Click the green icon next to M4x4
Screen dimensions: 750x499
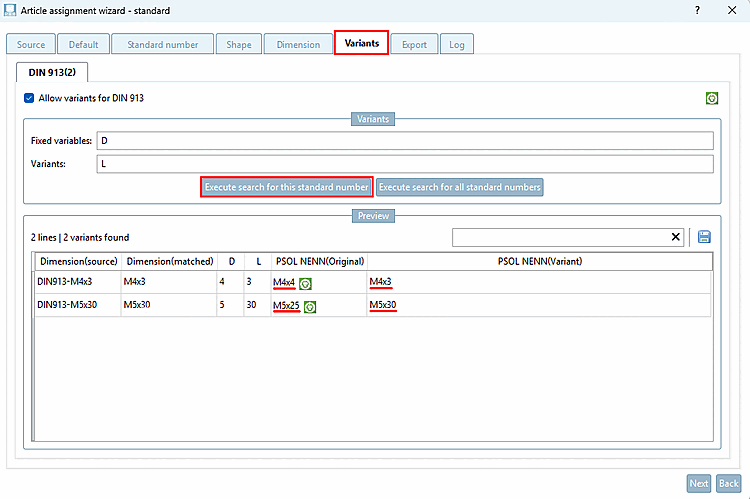[x=305, y=284]
